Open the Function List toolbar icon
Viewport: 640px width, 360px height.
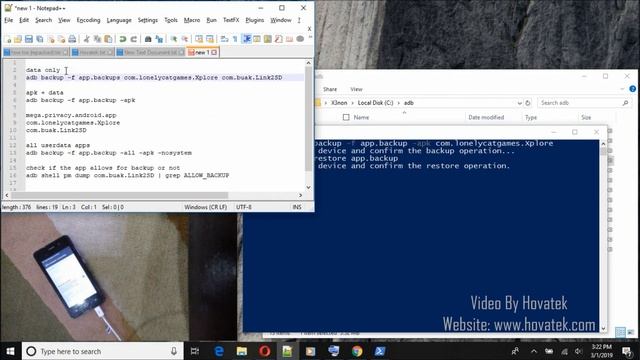pos(278,39)
